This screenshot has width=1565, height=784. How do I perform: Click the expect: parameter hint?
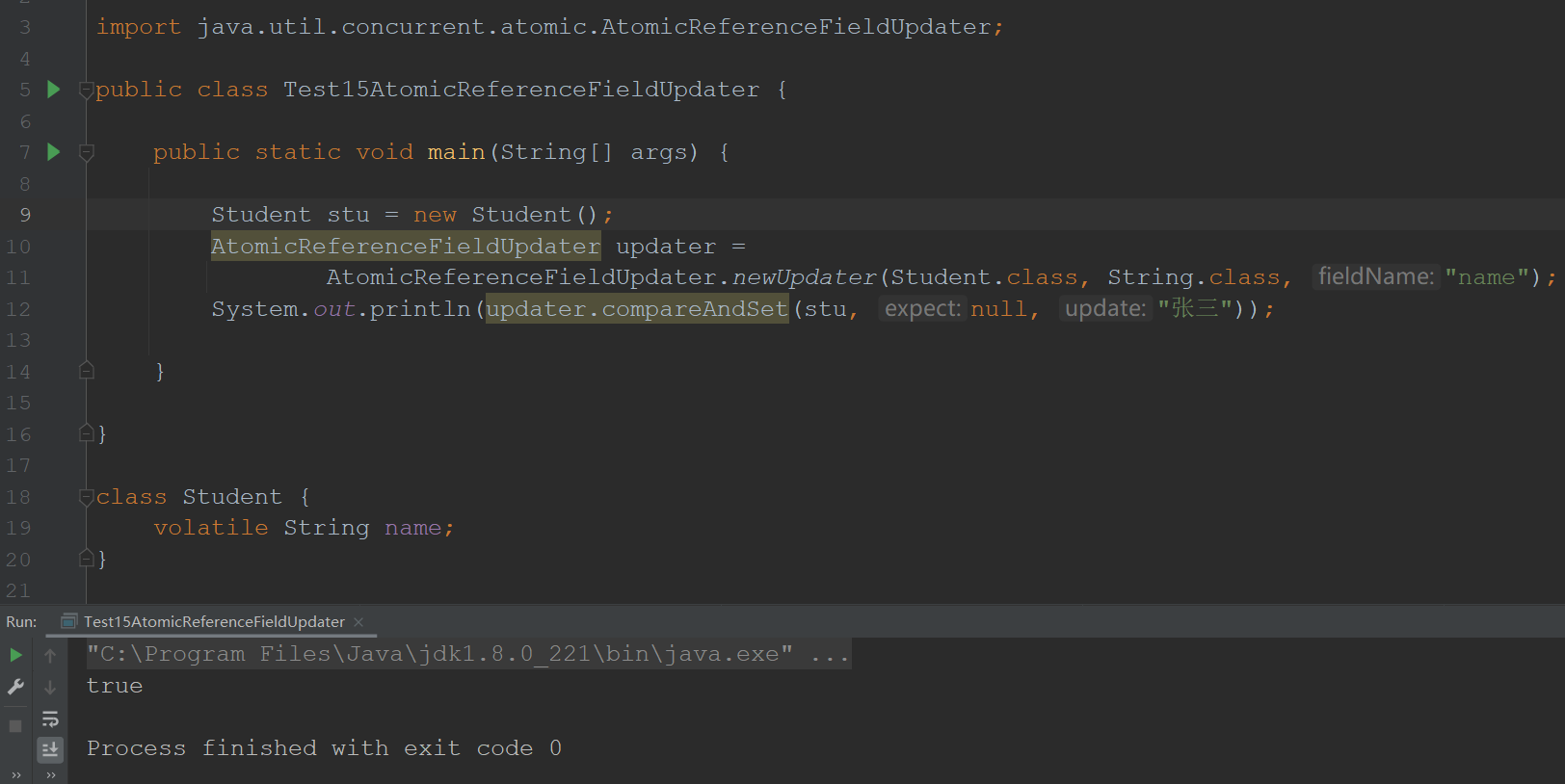(x=922, y=309)
